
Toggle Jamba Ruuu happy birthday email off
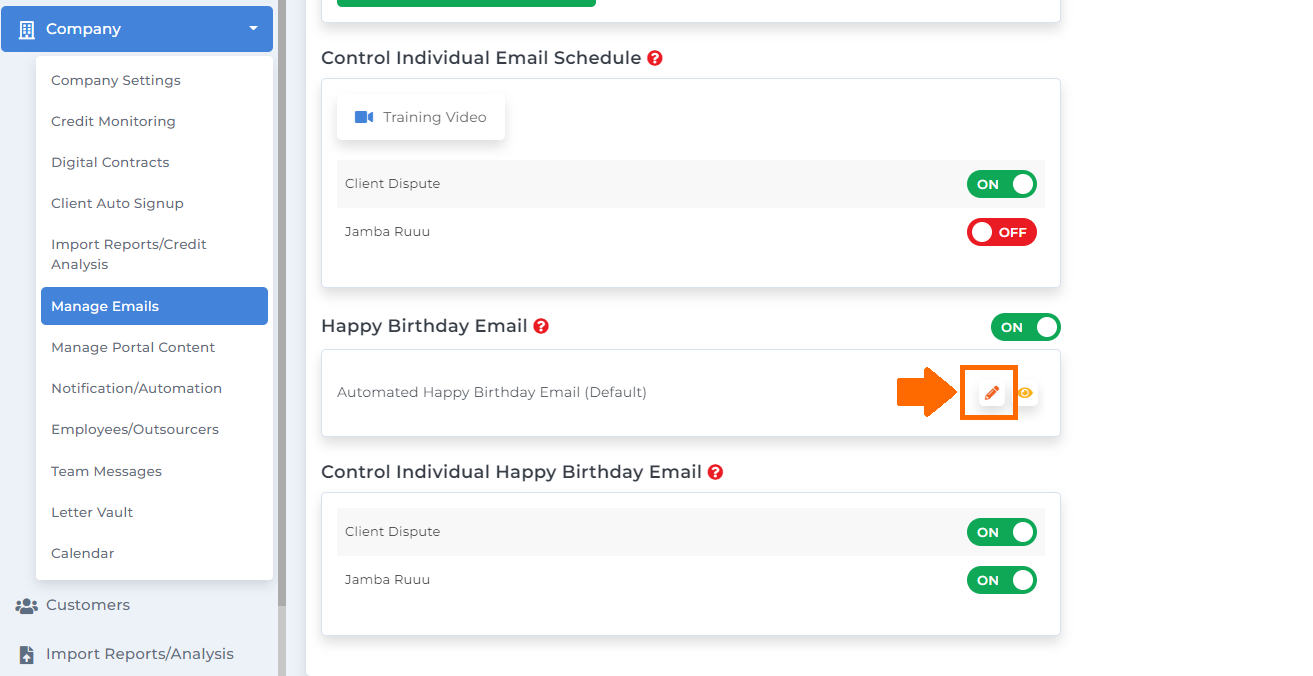[1002, 580]
